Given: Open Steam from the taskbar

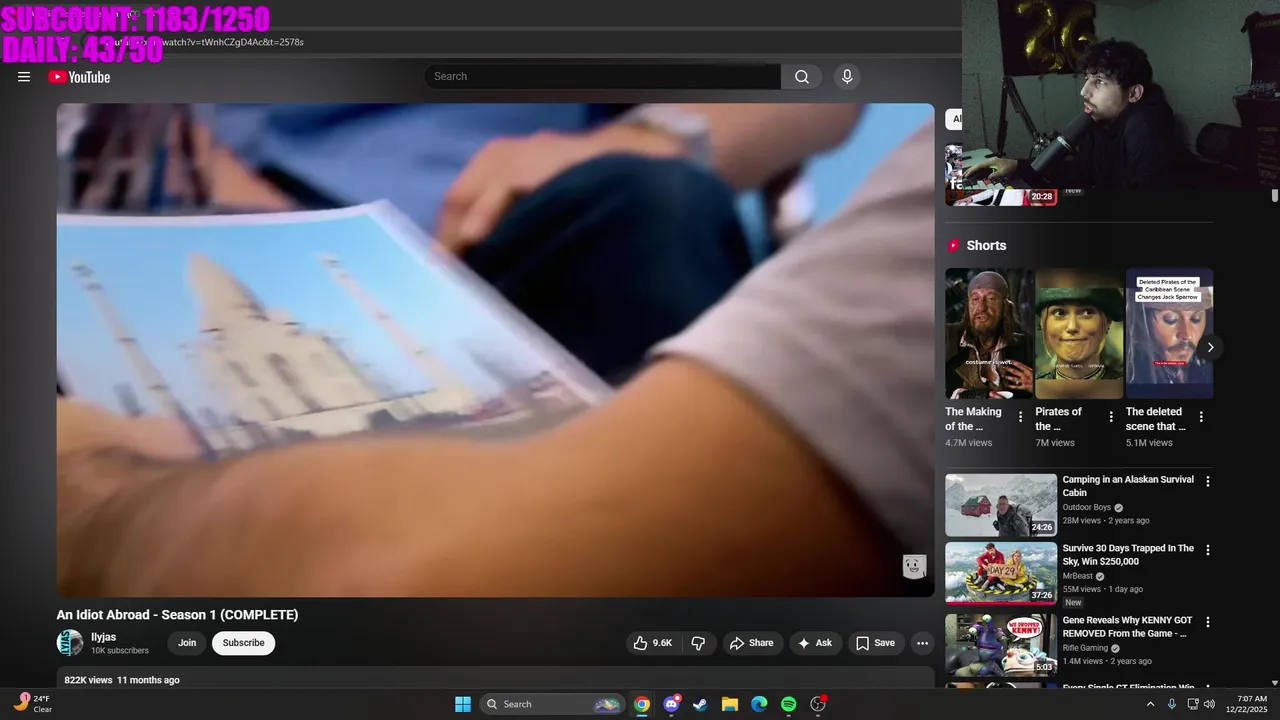Looking at the screenshot, I should [x=700, y=704].
